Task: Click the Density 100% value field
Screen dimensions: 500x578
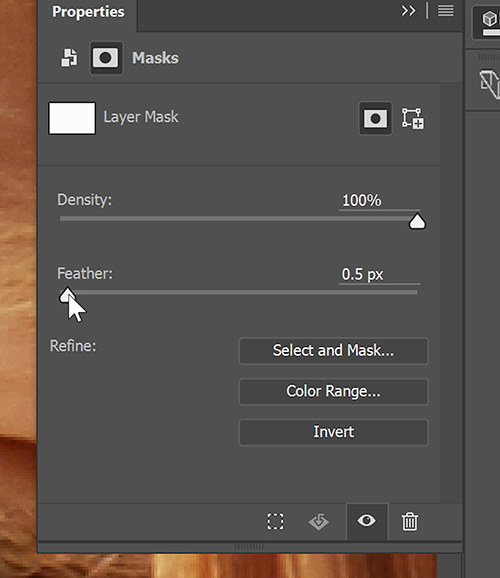Action: [379, 201]
